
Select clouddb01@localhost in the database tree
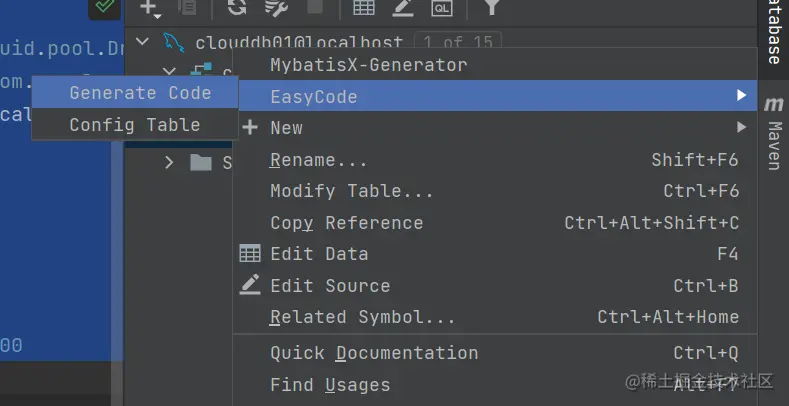point(299,43)
